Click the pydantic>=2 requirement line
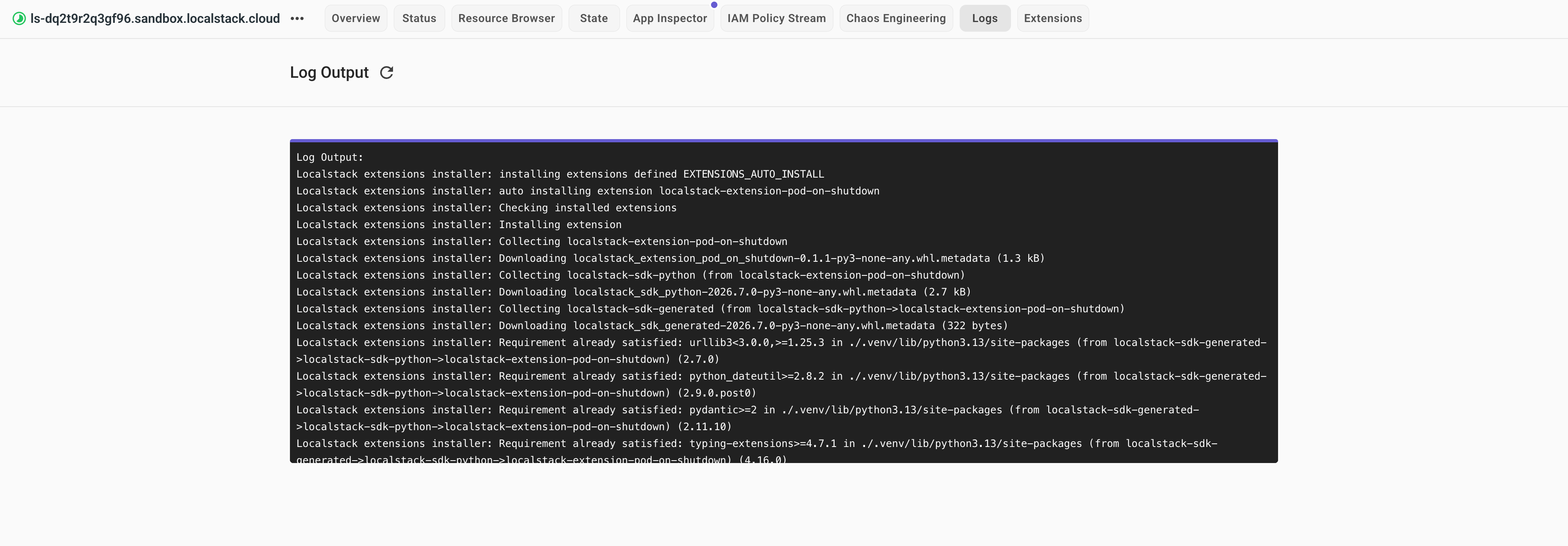Image resolution: width=1568 pixels, height=546 pixels. [748, 418]
